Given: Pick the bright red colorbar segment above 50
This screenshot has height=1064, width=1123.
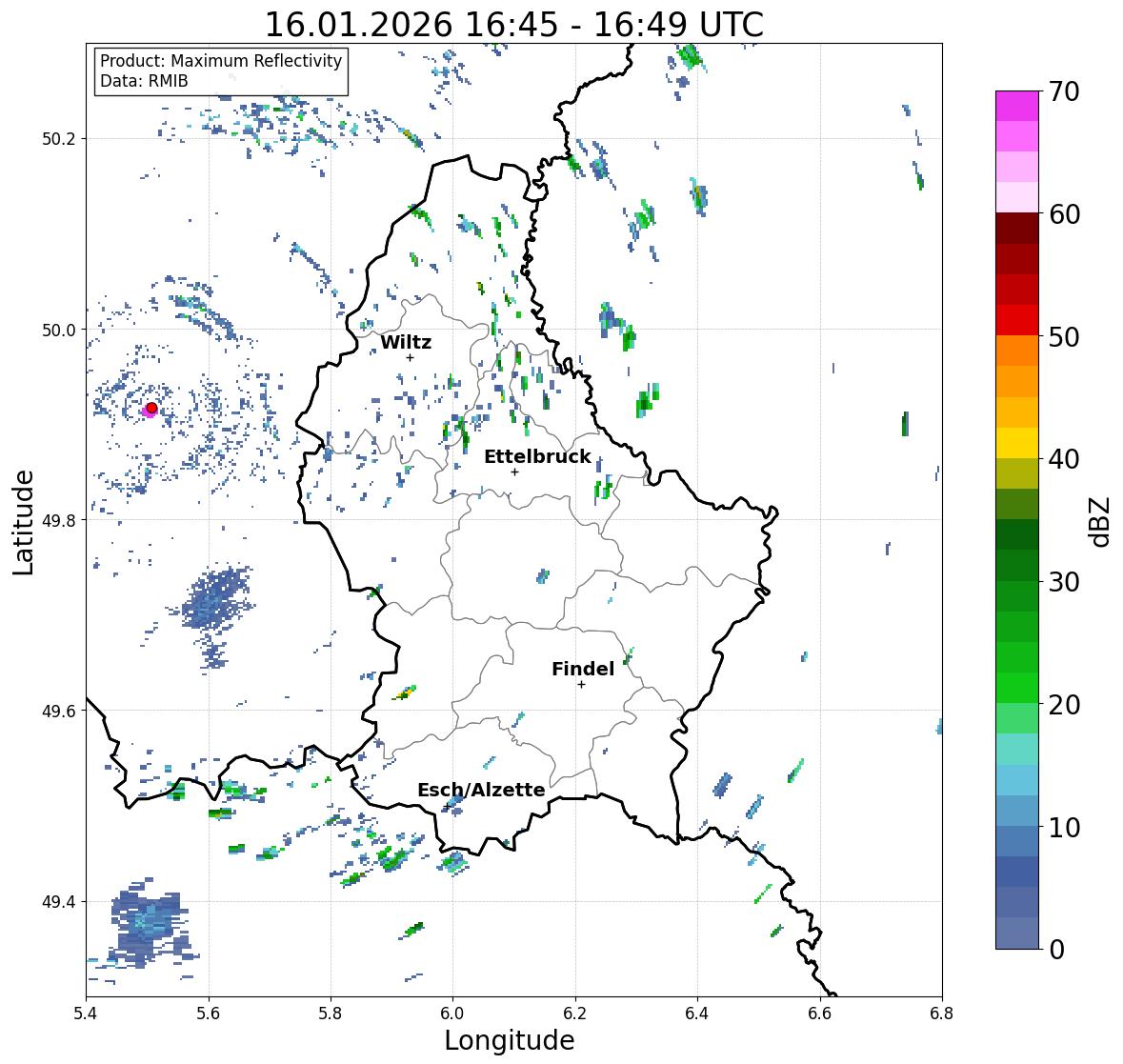Looking at the screenshot, I should pyautogui.click(x=1017, y=320).
